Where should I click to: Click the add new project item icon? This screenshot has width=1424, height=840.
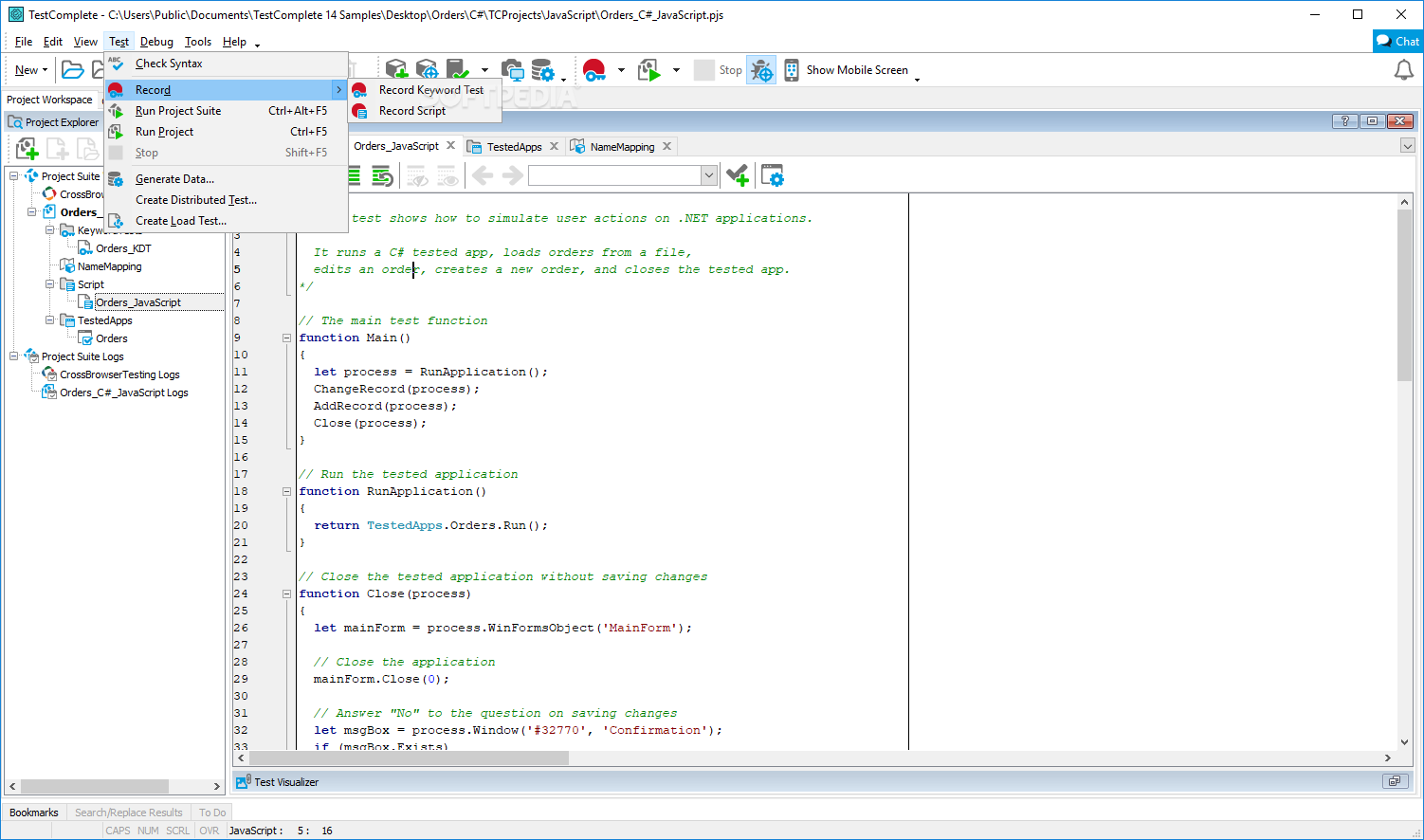(x=27, y=149)
